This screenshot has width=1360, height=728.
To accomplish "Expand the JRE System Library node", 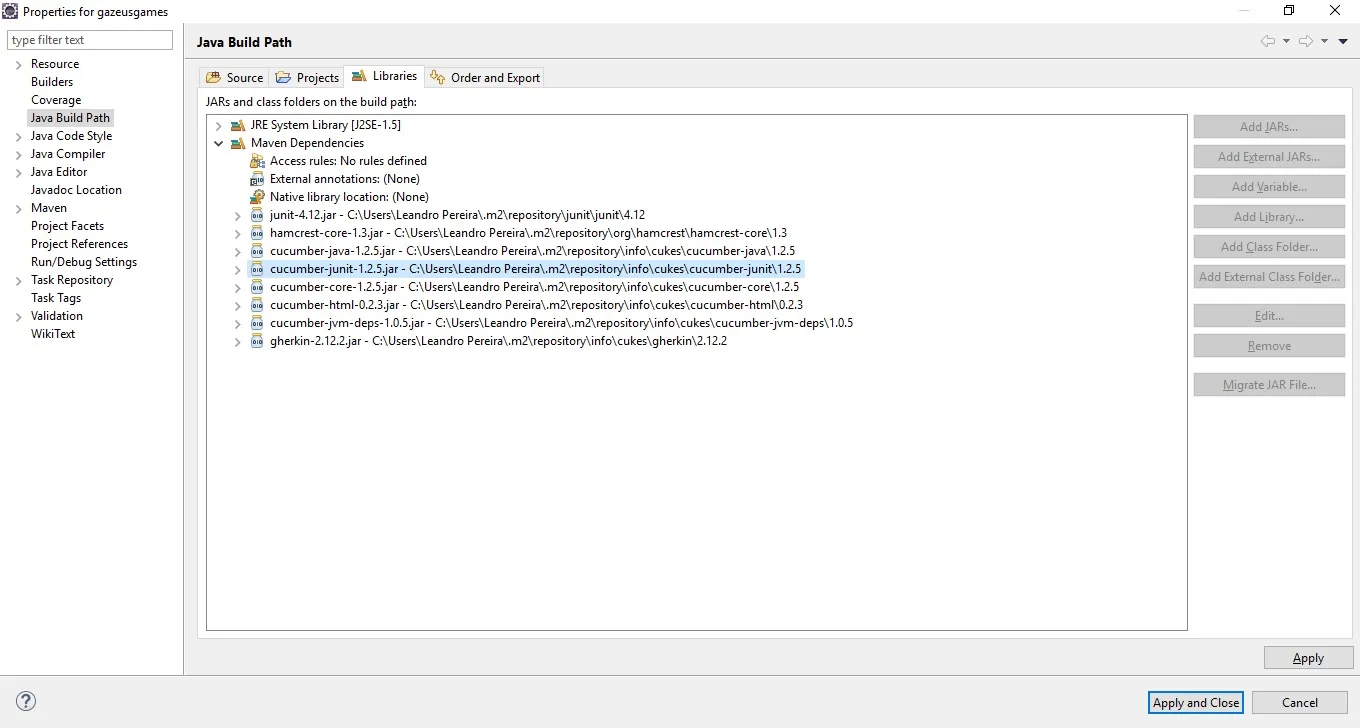I will [218, 125].
